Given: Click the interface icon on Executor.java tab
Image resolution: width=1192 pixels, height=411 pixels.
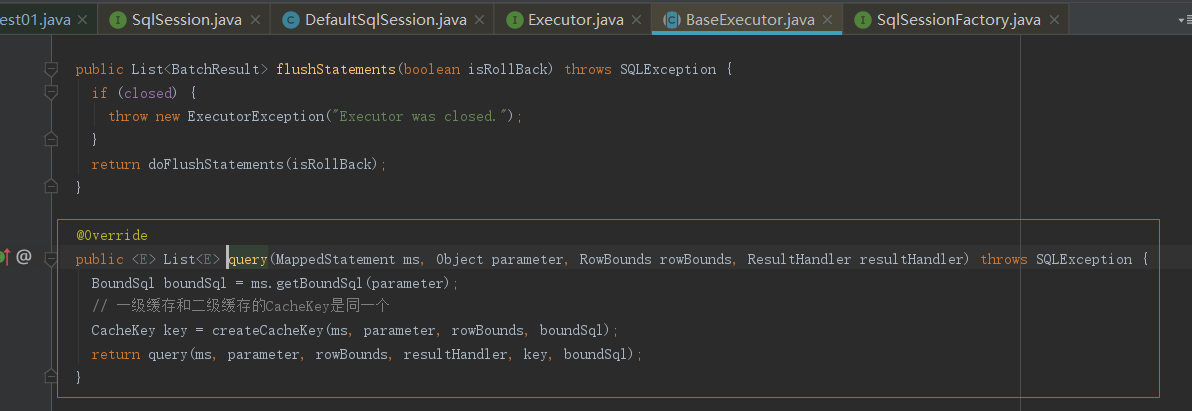Looking at the screenshot, I should 515,21.
